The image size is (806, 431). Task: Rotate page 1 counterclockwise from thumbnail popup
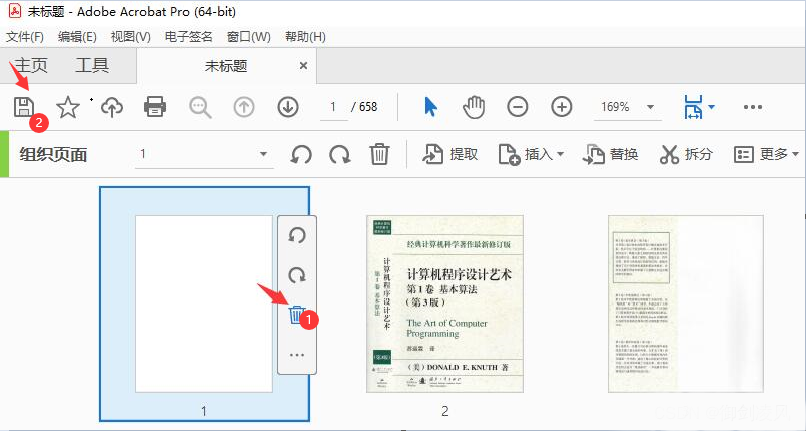pyautogui.click(x=297, y=236)
